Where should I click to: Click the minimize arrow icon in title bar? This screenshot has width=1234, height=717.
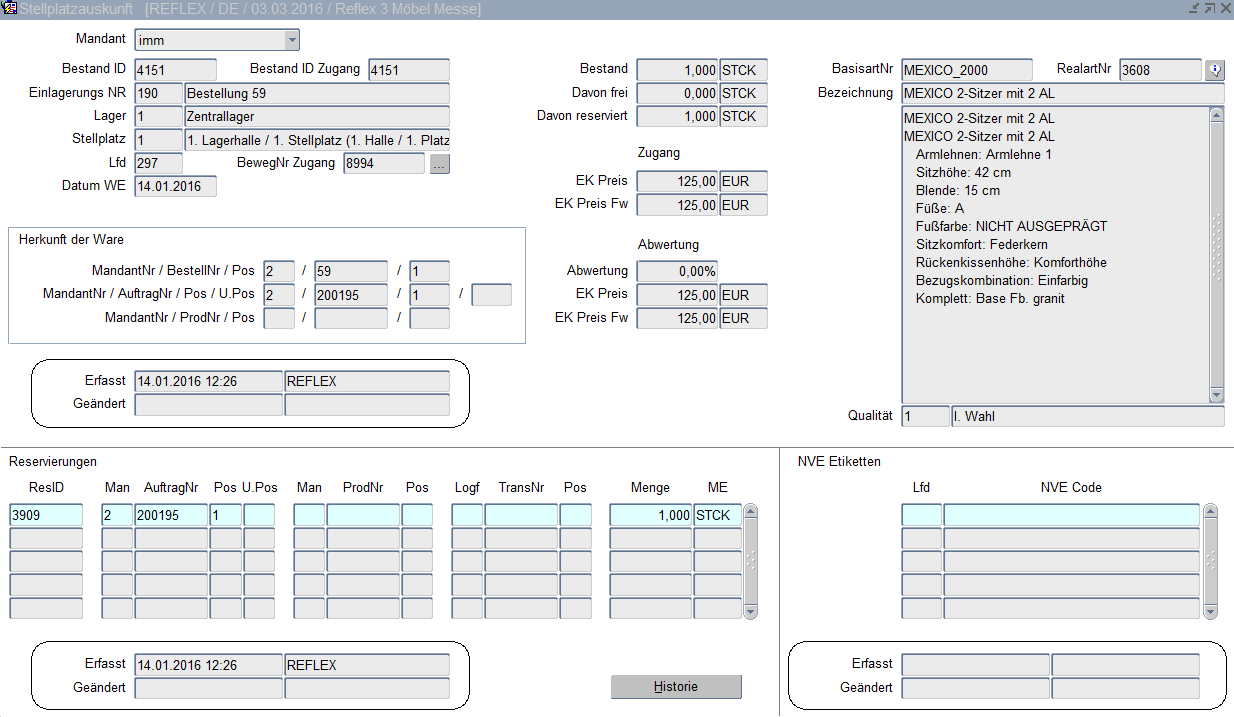click(x=1193, y=8)
